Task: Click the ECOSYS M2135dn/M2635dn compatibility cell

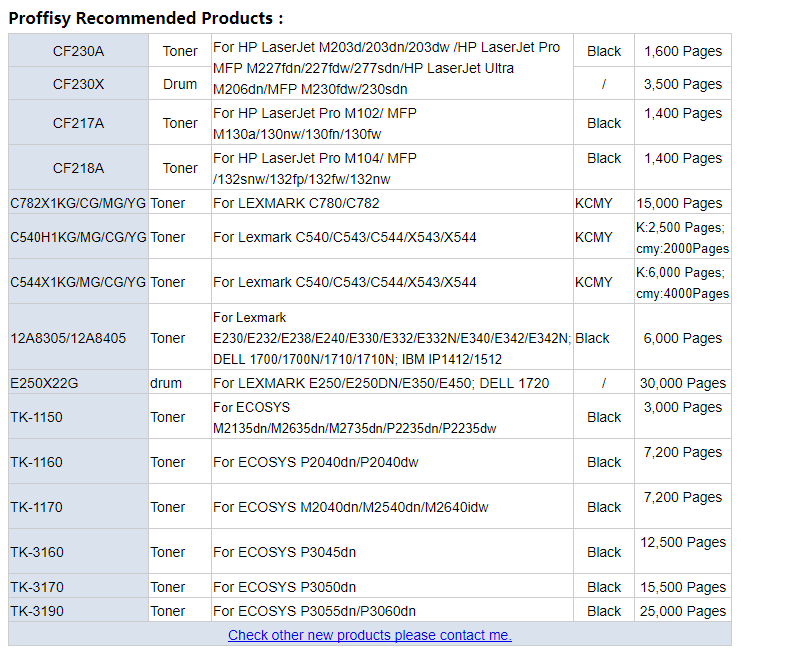Action: click(392, 416)
